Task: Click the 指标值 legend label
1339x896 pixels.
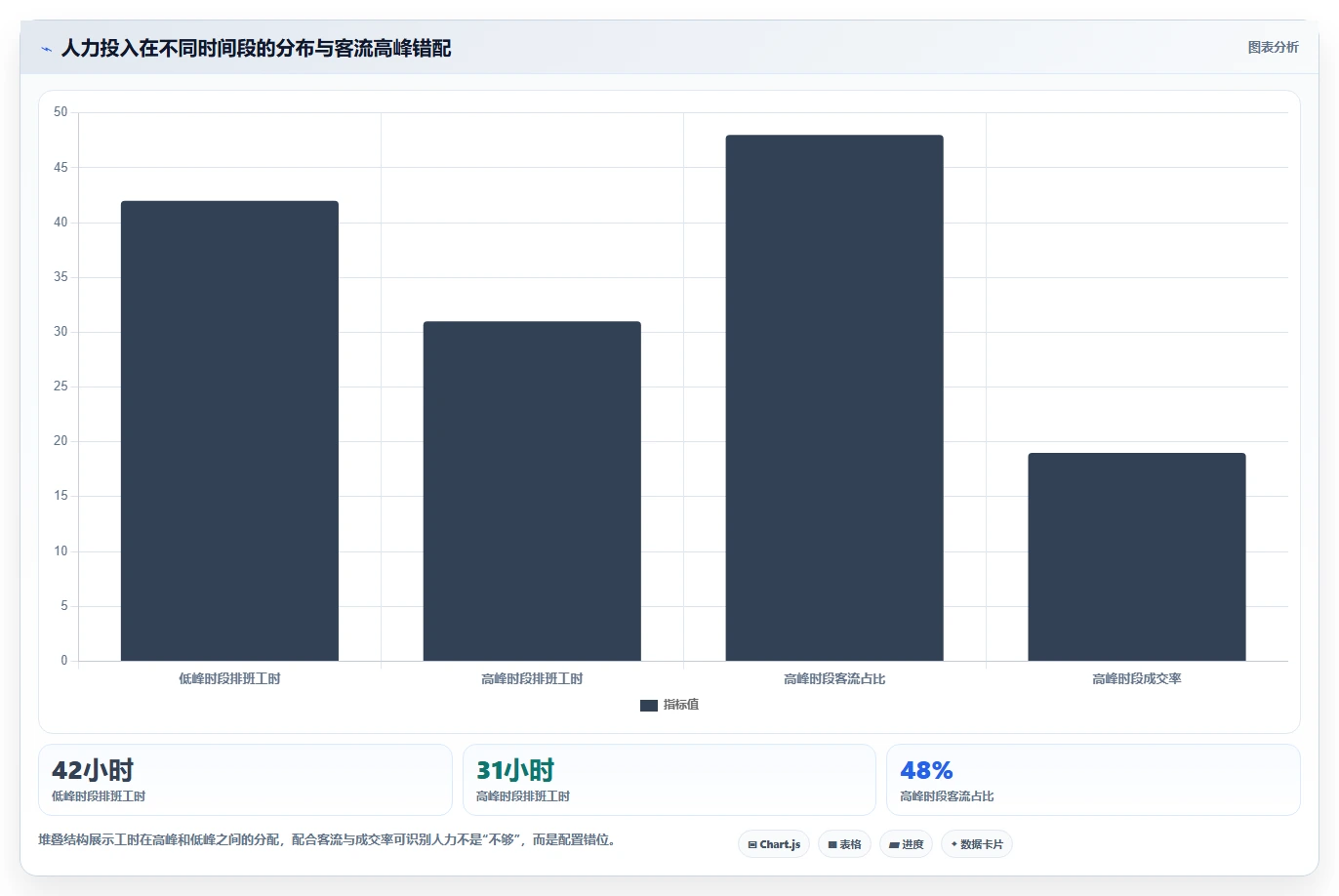Action: click(x=681, y=705)
